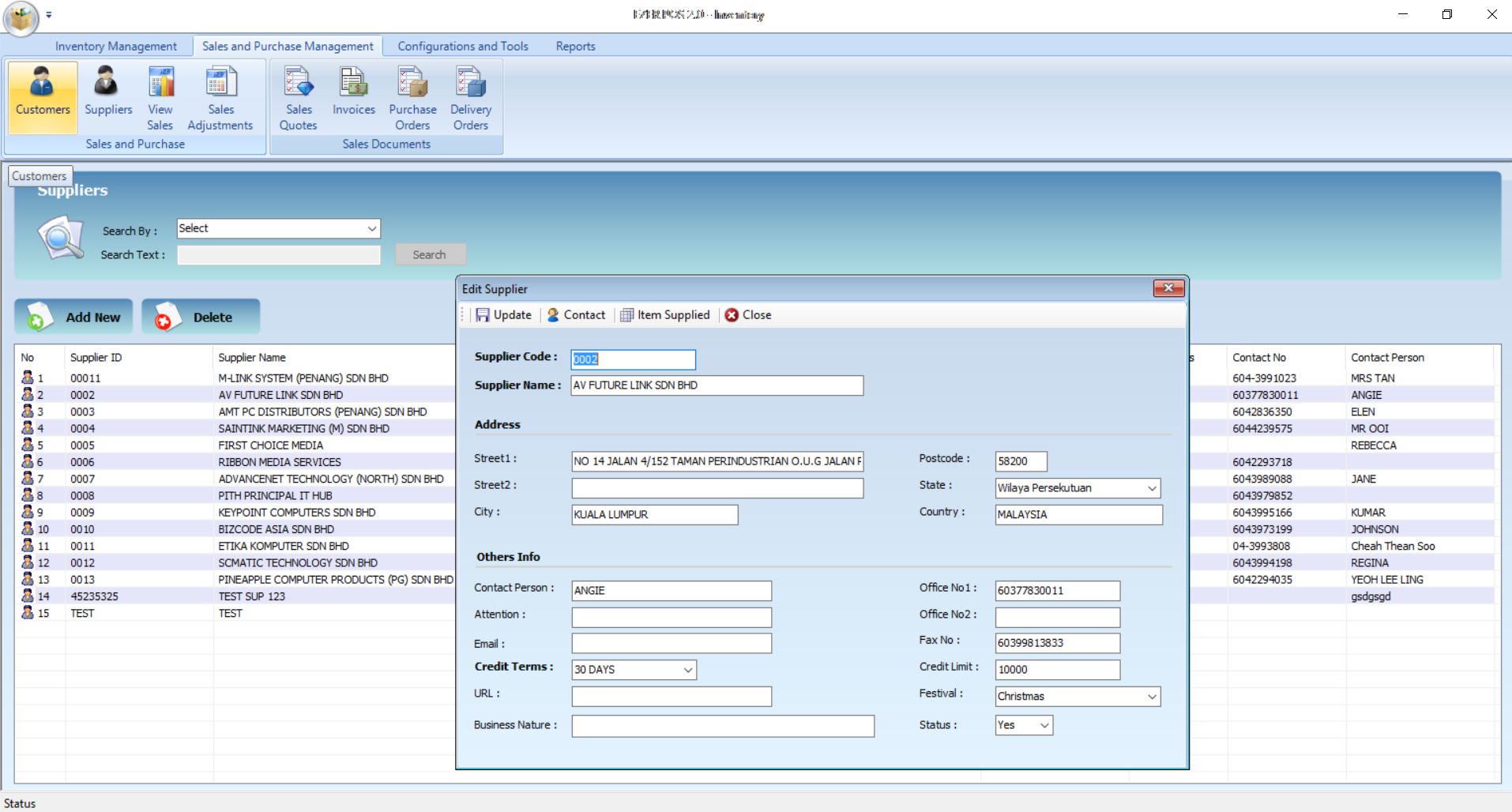Image resolution: width=1512 pixels, height=812 pixels.
Task: Click the Street1 address field
Action: click(717, 461)
